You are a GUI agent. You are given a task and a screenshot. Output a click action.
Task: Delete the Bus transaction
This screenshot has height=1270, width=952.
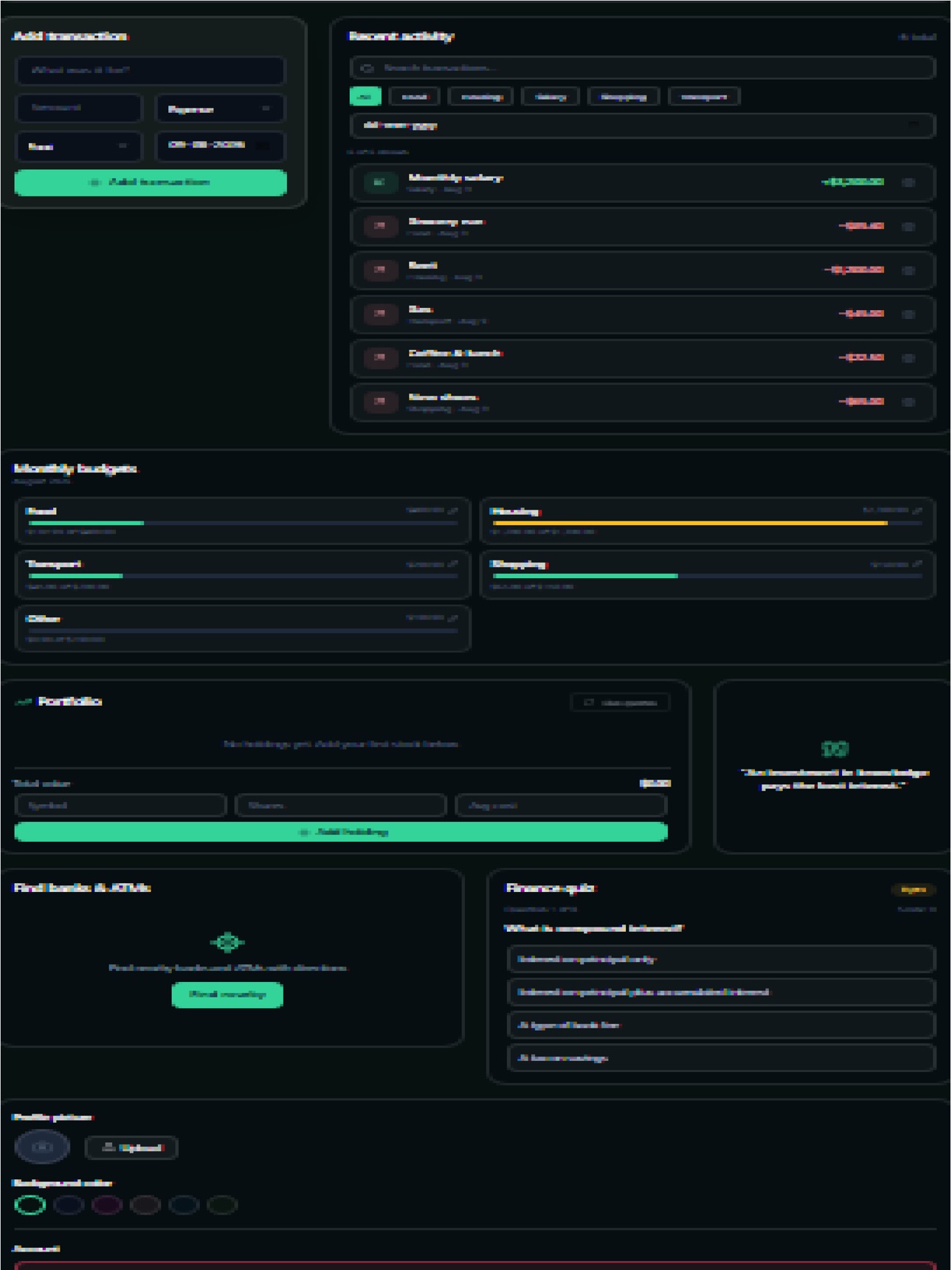[908, 314]
